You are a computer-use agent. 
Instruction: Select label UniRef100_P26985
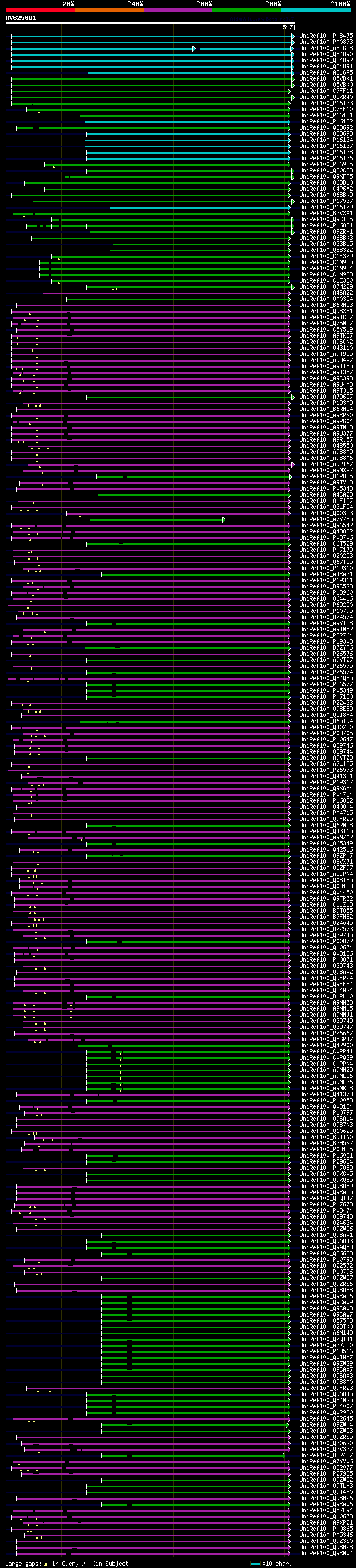tap(325, 164)
